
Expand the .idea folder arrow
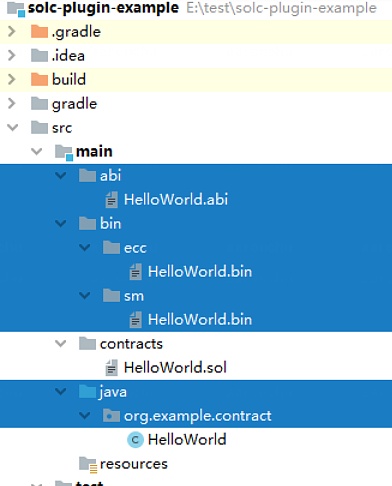[12, 55]
